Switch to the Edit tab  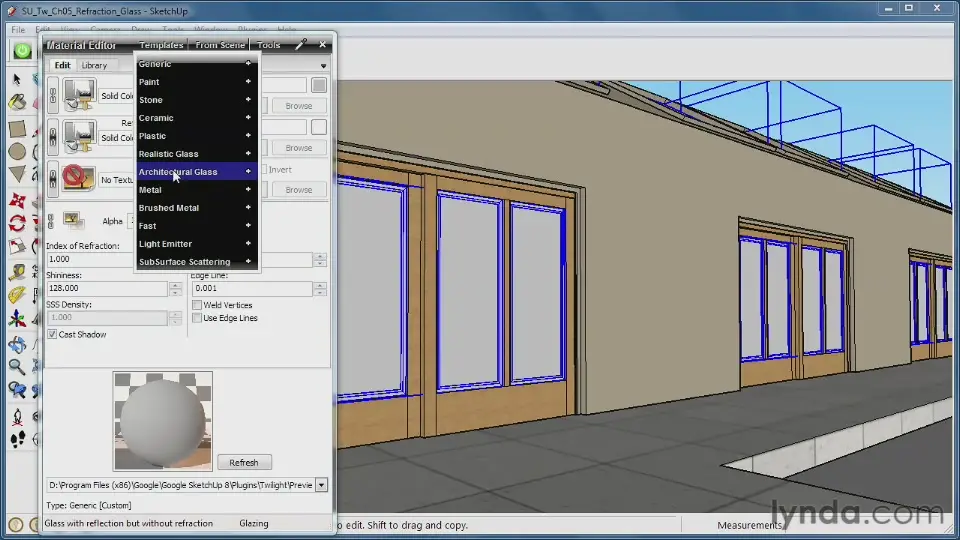click(62, 65)
